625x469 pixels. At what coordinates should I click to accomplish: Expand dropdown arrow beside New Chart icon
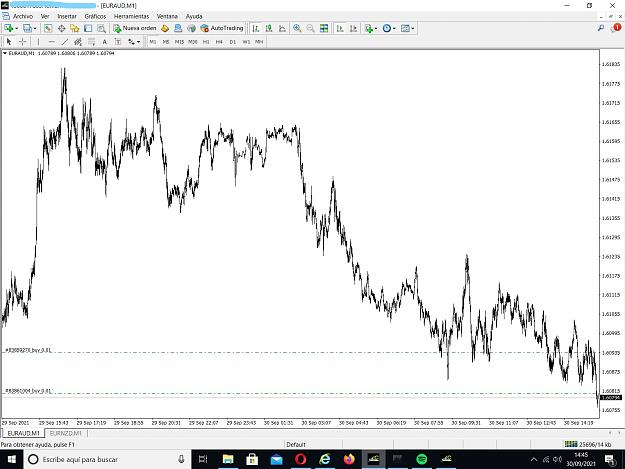point(16,29)
